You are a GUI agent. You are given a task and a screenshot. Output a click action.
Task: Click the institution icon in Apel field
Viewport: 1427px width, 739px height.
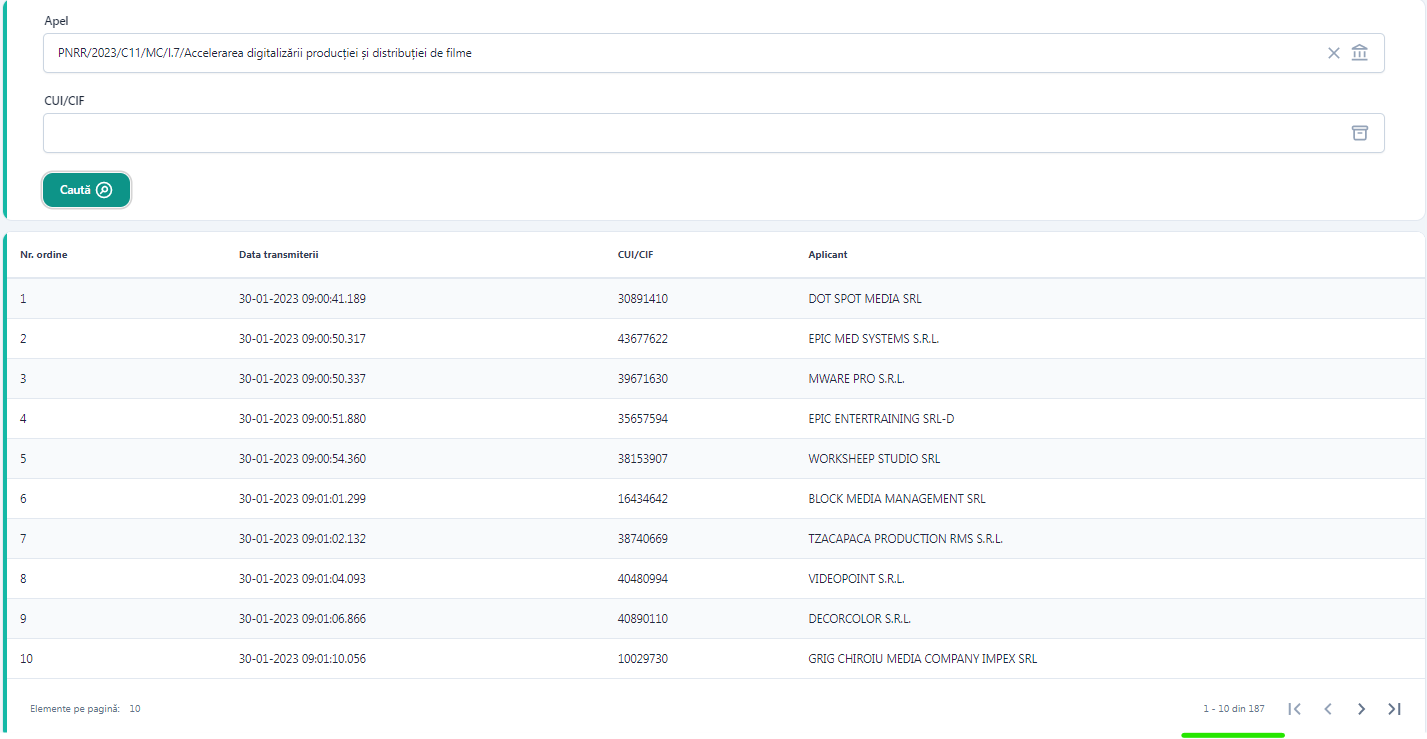coord(1359,53)
